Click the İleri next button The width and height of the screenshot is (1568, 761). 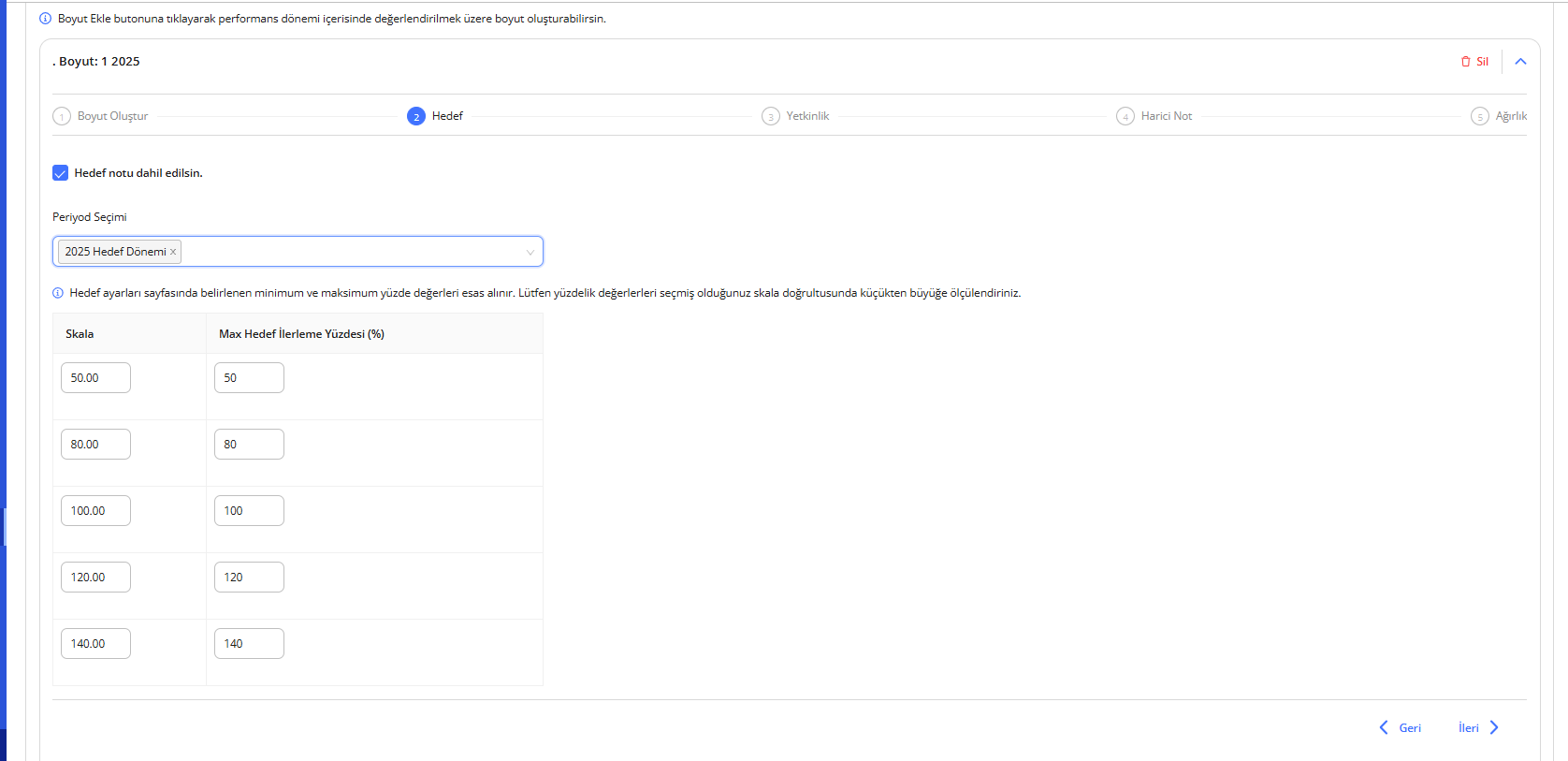pyautogui.click(x=1478, y=727)
